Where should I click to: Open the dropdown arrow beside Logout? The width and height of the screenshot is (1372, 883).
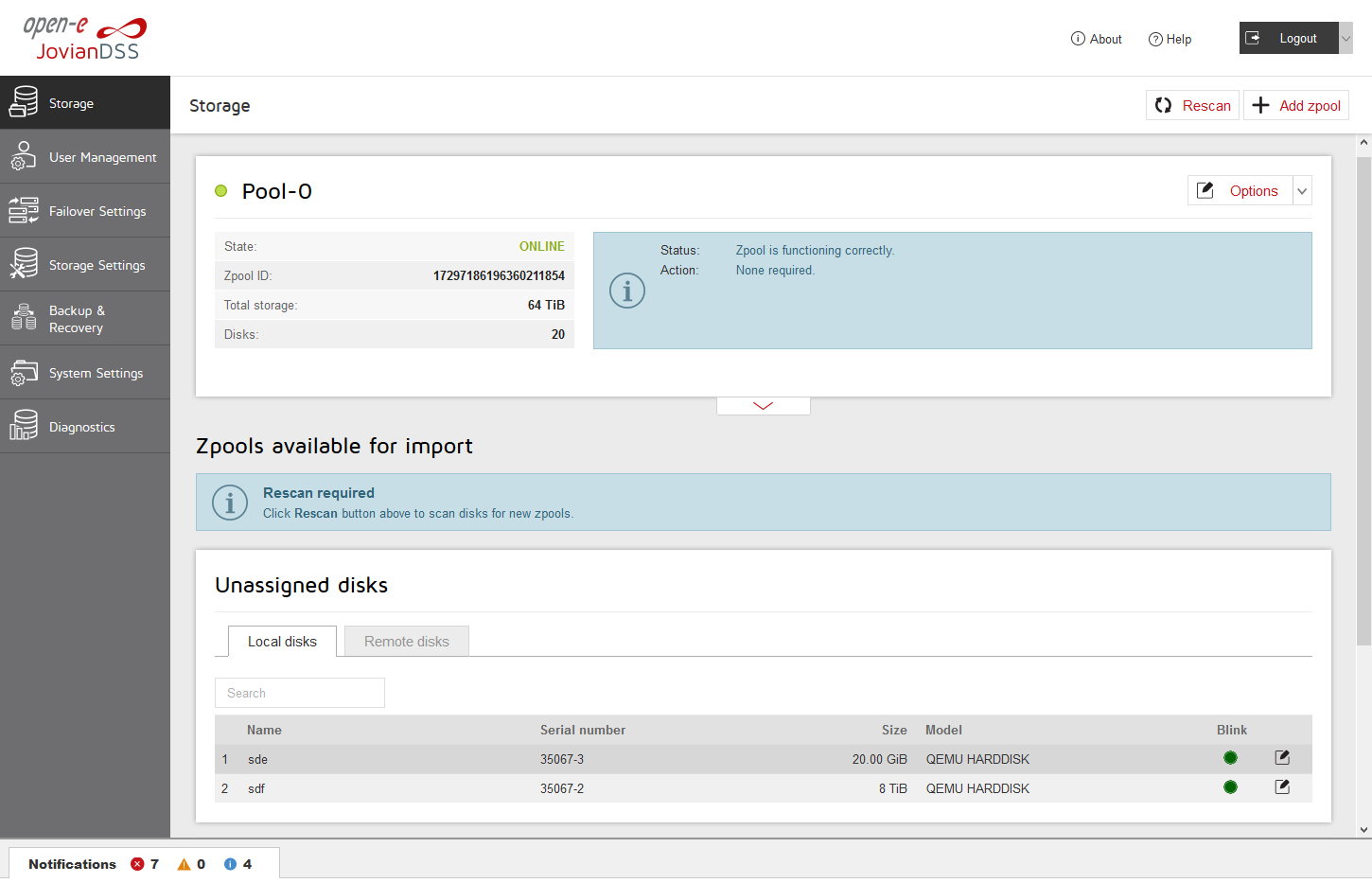click(x=1346, y=39)
